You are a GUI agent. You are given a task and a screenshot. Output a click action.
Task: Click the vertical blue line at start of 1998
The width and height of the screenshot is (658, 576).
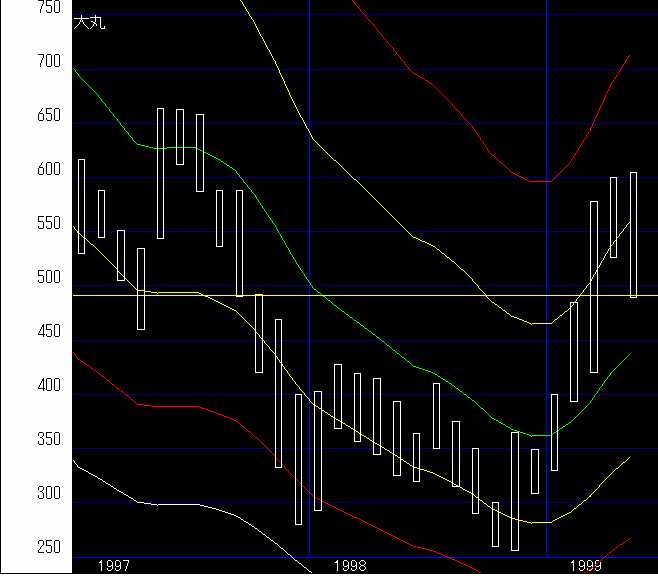[x=309, y=150]
